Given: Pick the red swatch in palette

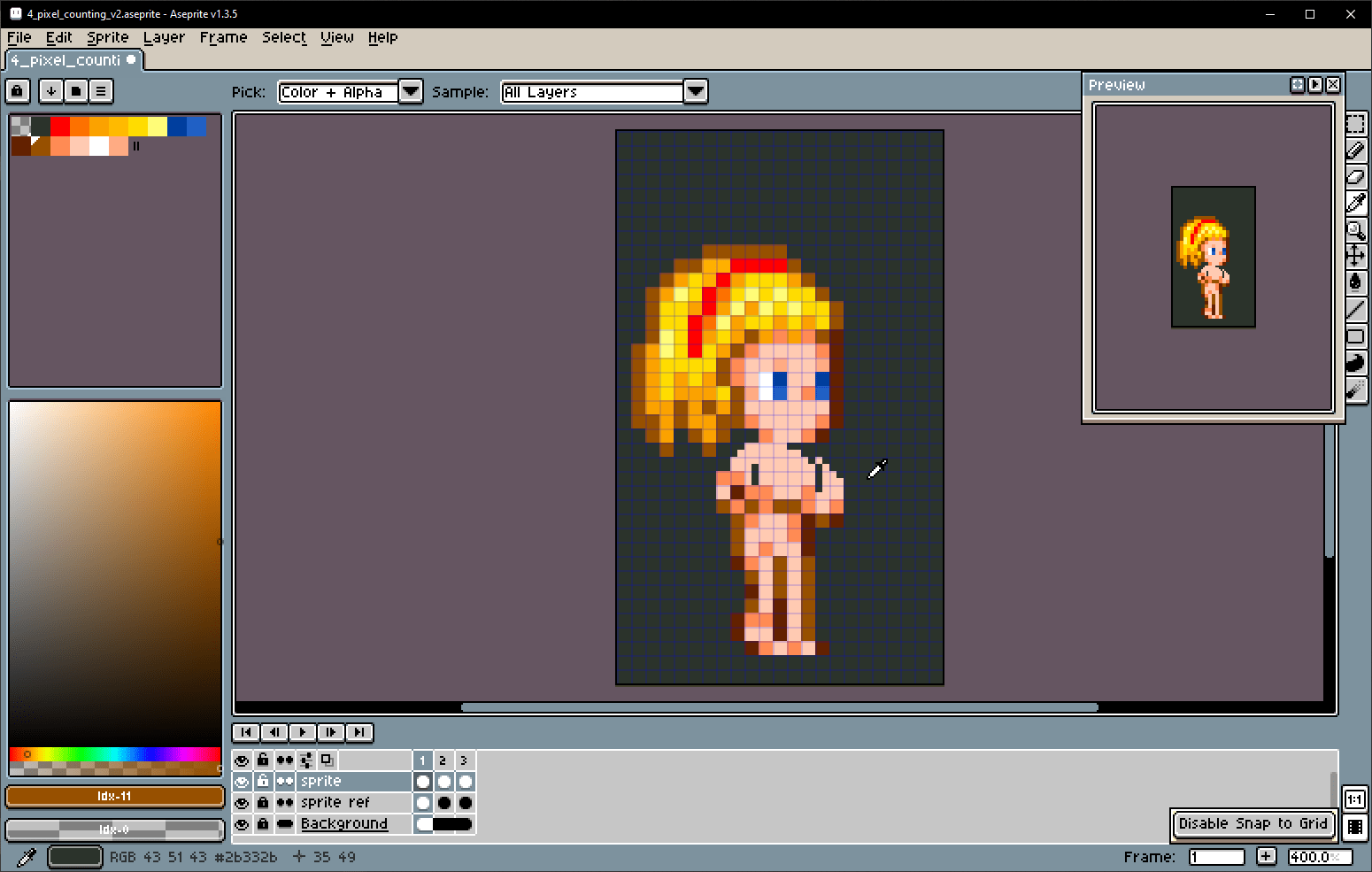Looking at the screenshot, I should pos(60,127).
